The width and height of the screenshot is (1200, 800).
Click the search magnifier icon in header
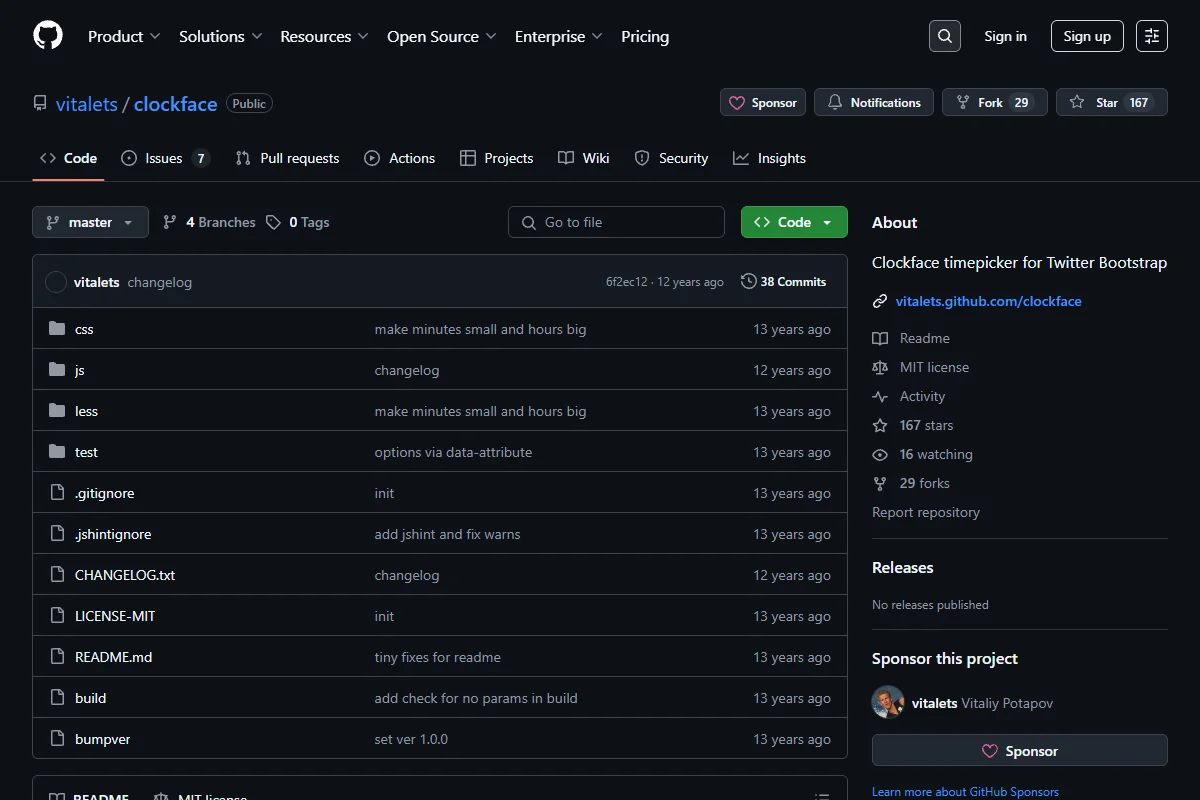pyautogui.click(x=945, y=36)
